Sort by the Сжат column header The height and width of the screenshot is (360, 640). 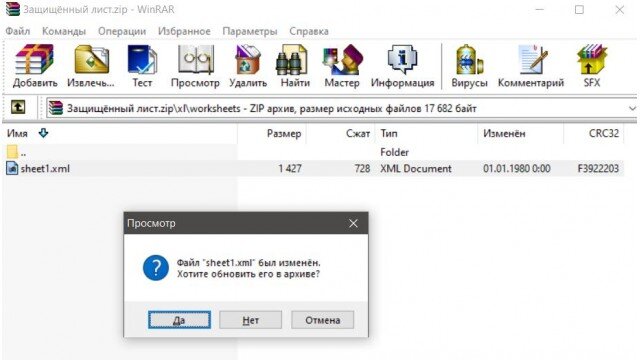point(358,133)
